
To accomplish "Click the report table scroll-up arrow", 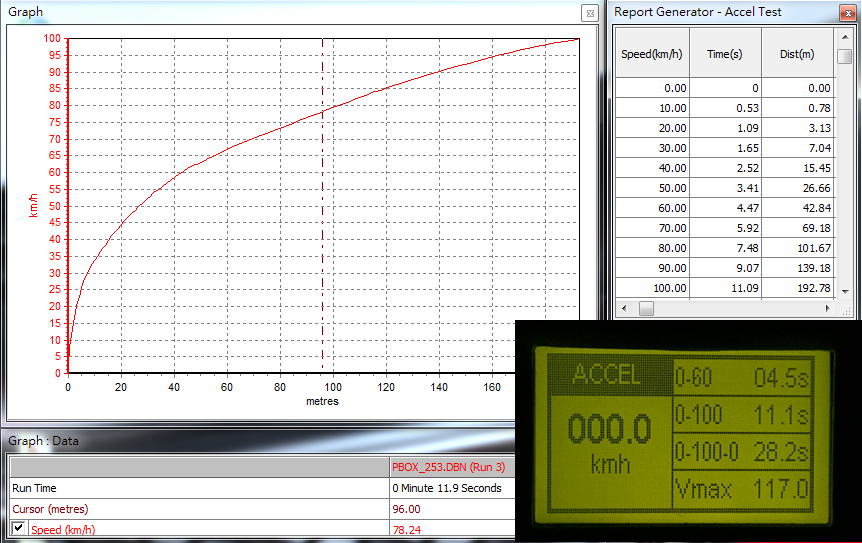I will [844, 37].
